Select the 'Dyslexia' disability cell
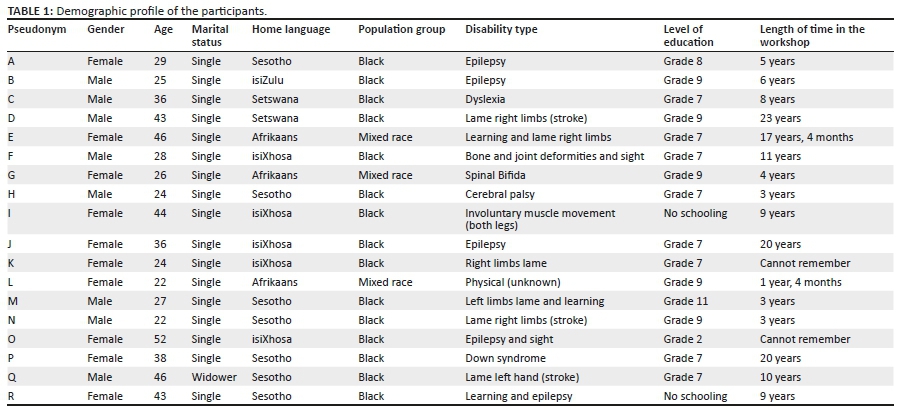The image size is (900, 410). point(485,100)
